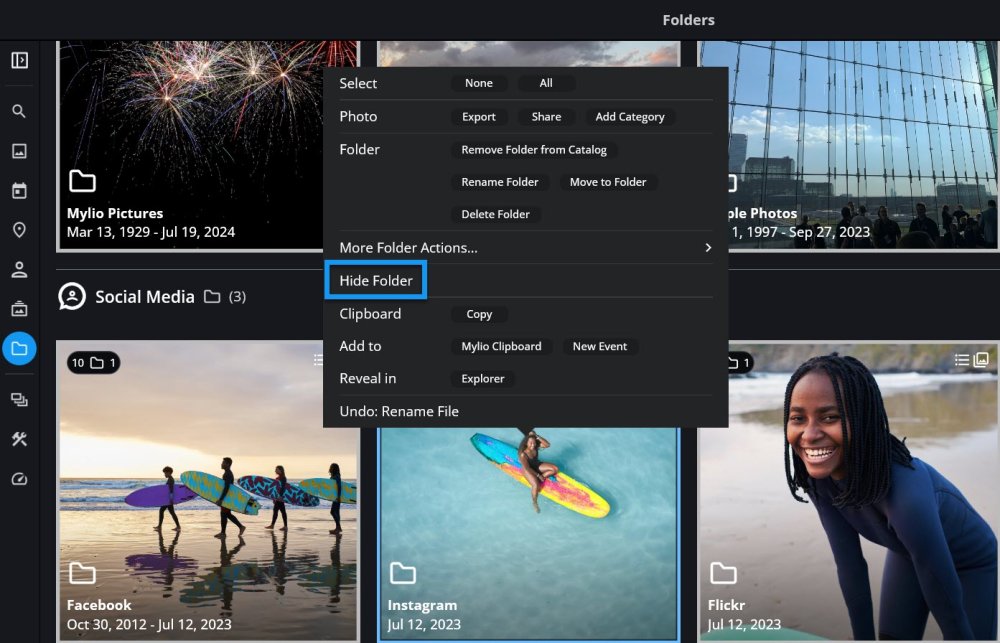Open the search icon in sidebar

(x=19, y=111)
